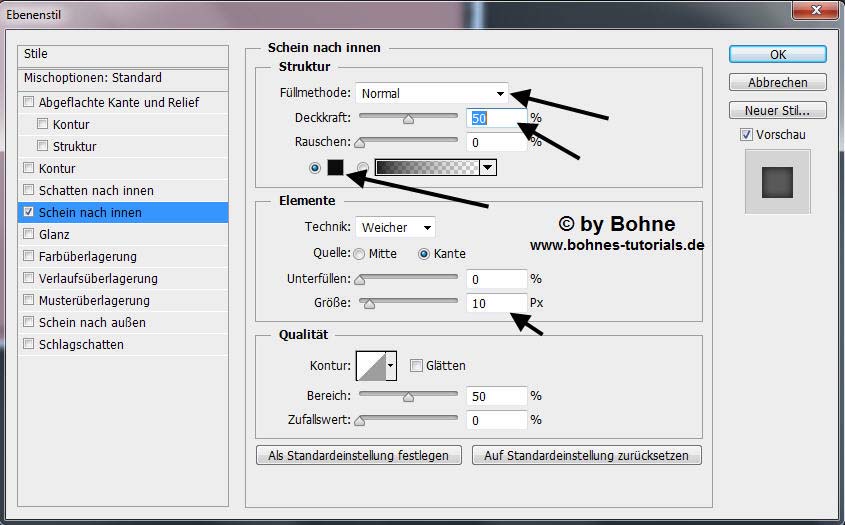The width and height of the screenshot is (845, 525).
Task: Toggle the Vorschau preview checkbox
Action: pos(746,135)
